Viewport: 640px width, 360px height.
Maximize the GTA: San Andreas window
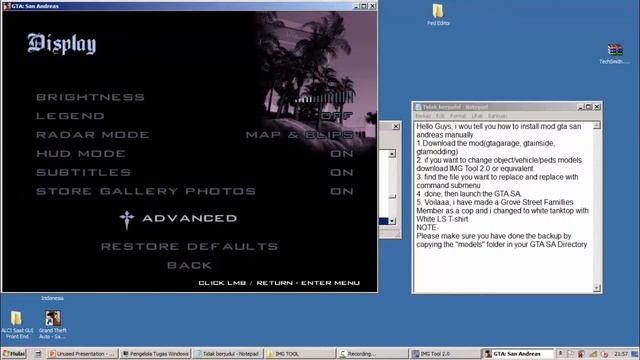click(364, 6)
